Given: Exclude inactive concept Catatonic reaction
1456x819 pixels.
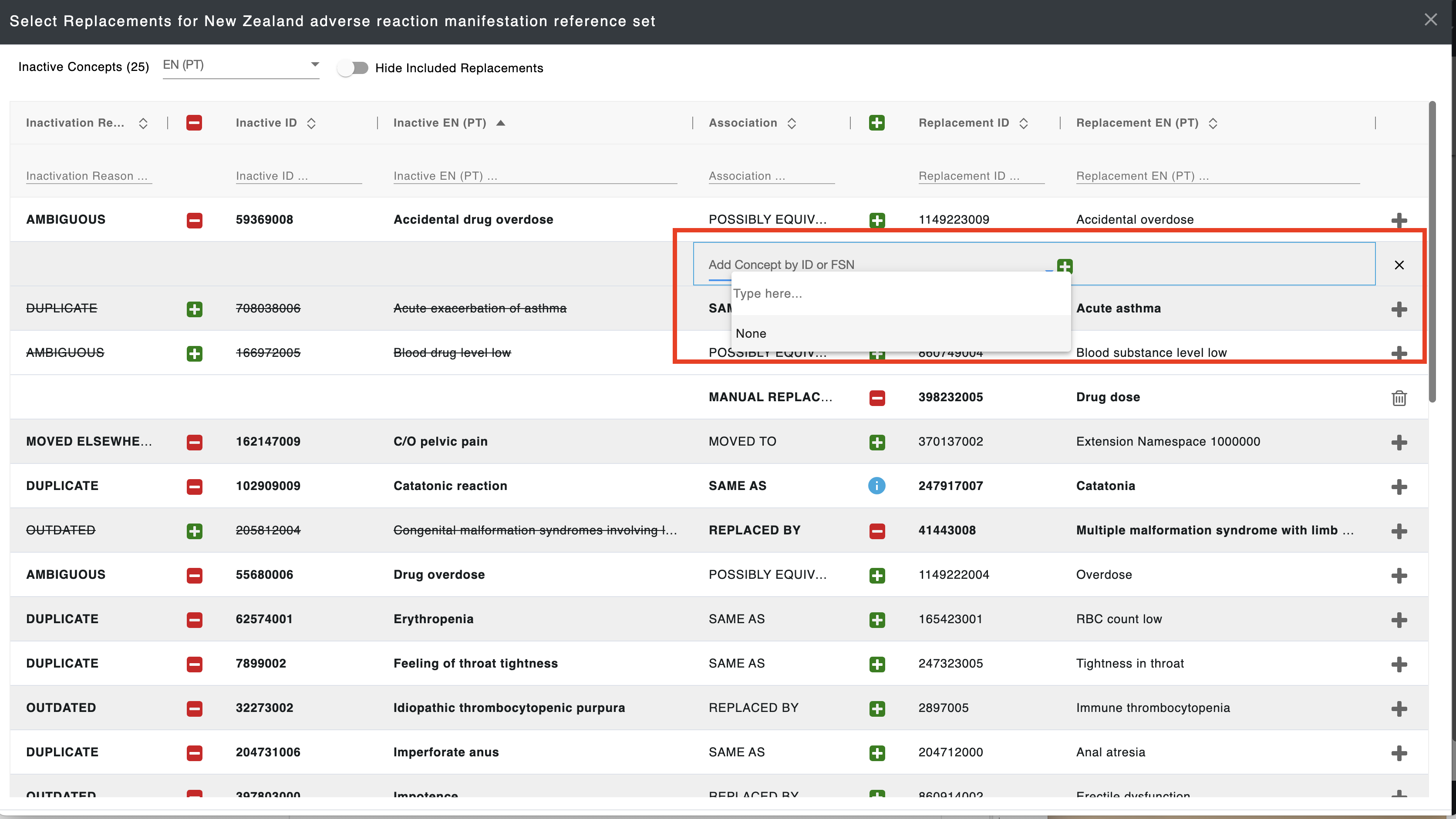Looking at the screenshot, I should (195, 487).
